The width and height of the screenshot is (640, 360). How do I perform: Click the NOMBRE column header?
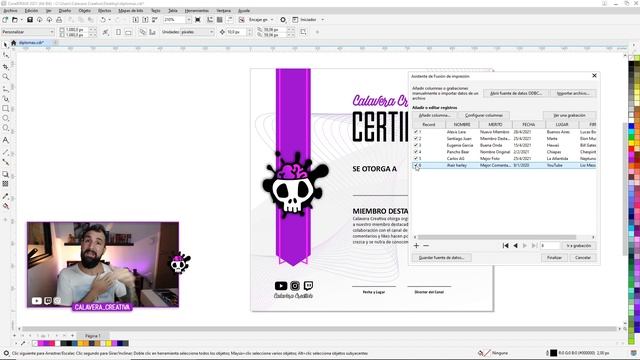462,124
